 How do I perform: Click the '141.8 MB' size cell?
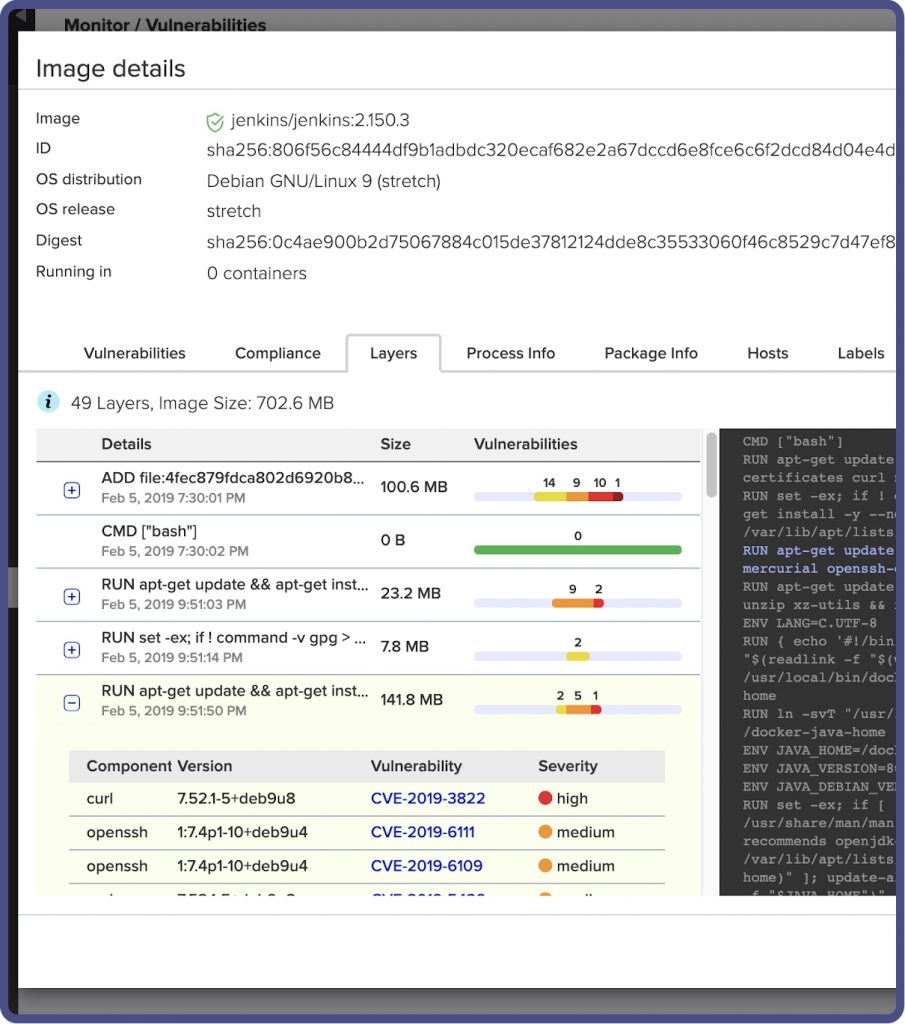pyautogui.click(x=411, y=700)
